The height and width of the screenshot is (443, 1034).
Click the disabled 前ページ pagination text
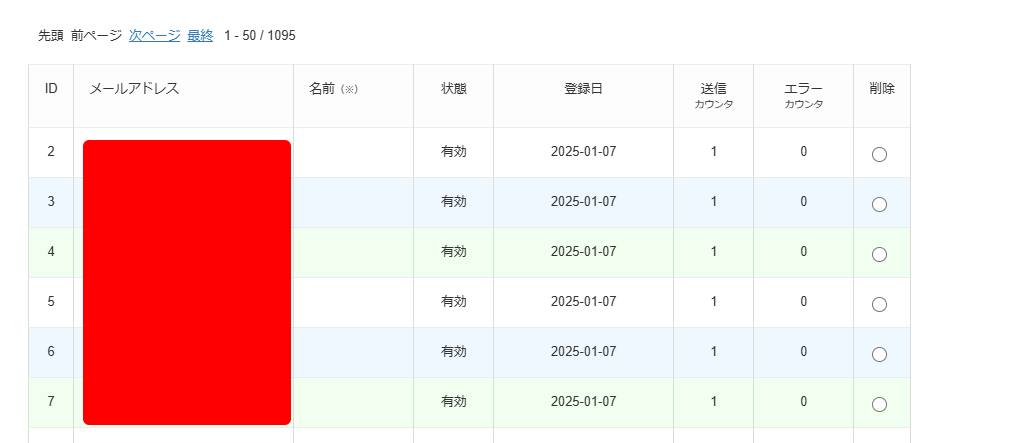pyautogui.click(x=96, y=36)
